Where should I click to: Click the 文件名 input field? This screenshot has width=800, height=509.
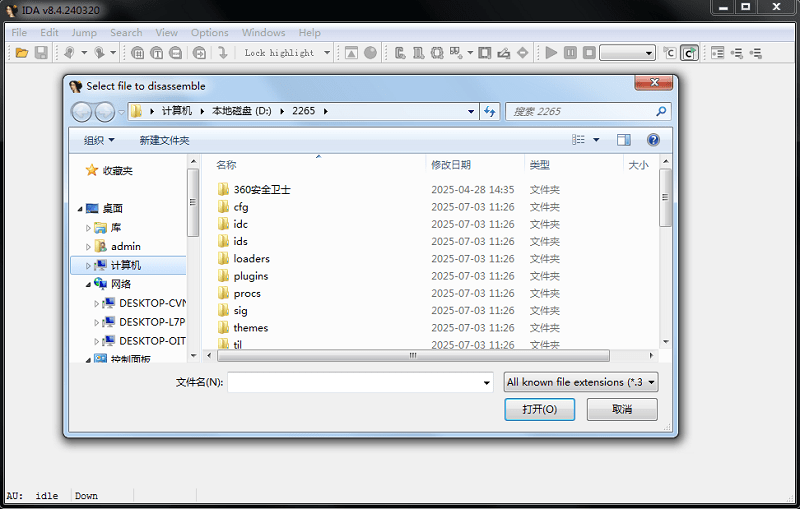[360, 383]
